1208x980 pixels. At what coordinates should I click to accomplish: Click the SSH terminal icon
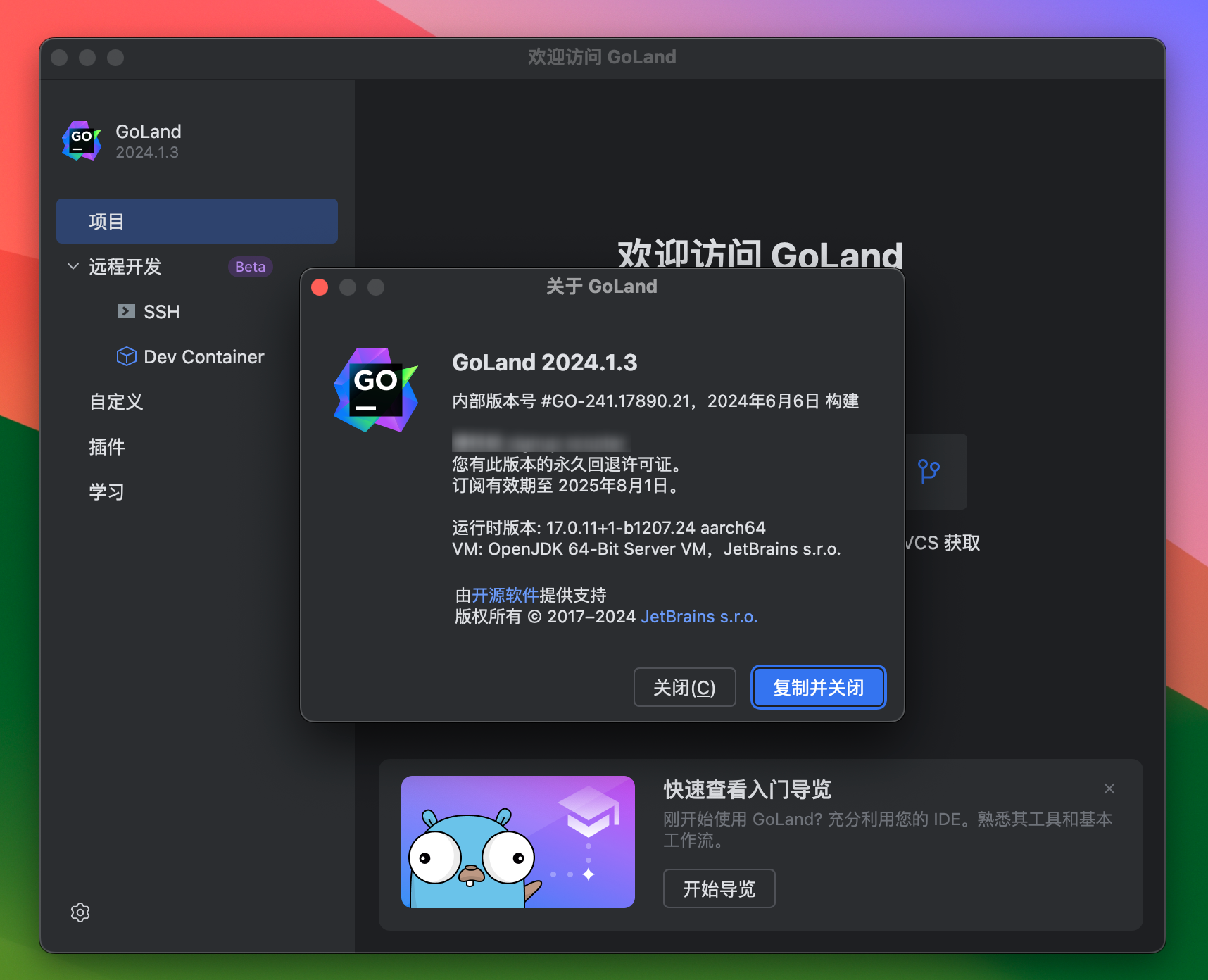tap(127, 311)
